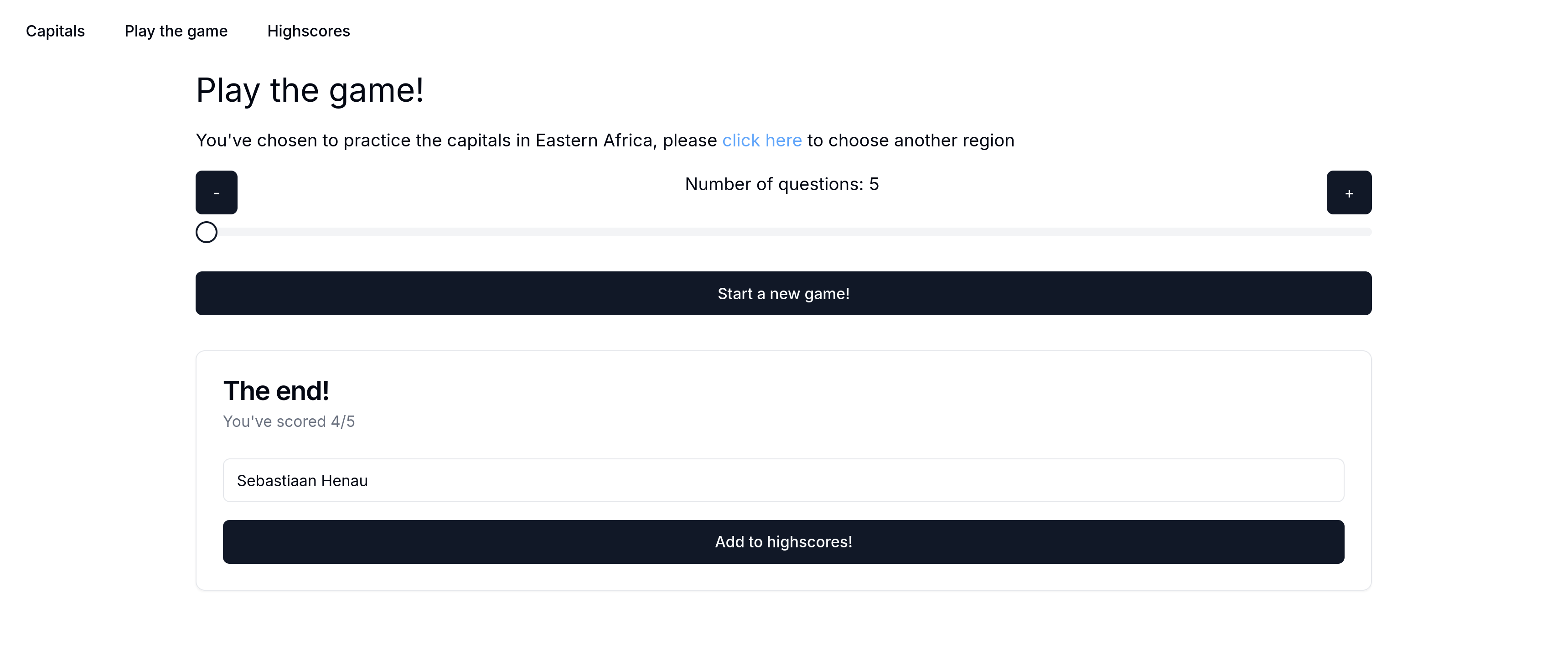The width and height of the screenshot is (1568, 655).
Task: Follow the "click here" region link
Action: tap(761, 140)
